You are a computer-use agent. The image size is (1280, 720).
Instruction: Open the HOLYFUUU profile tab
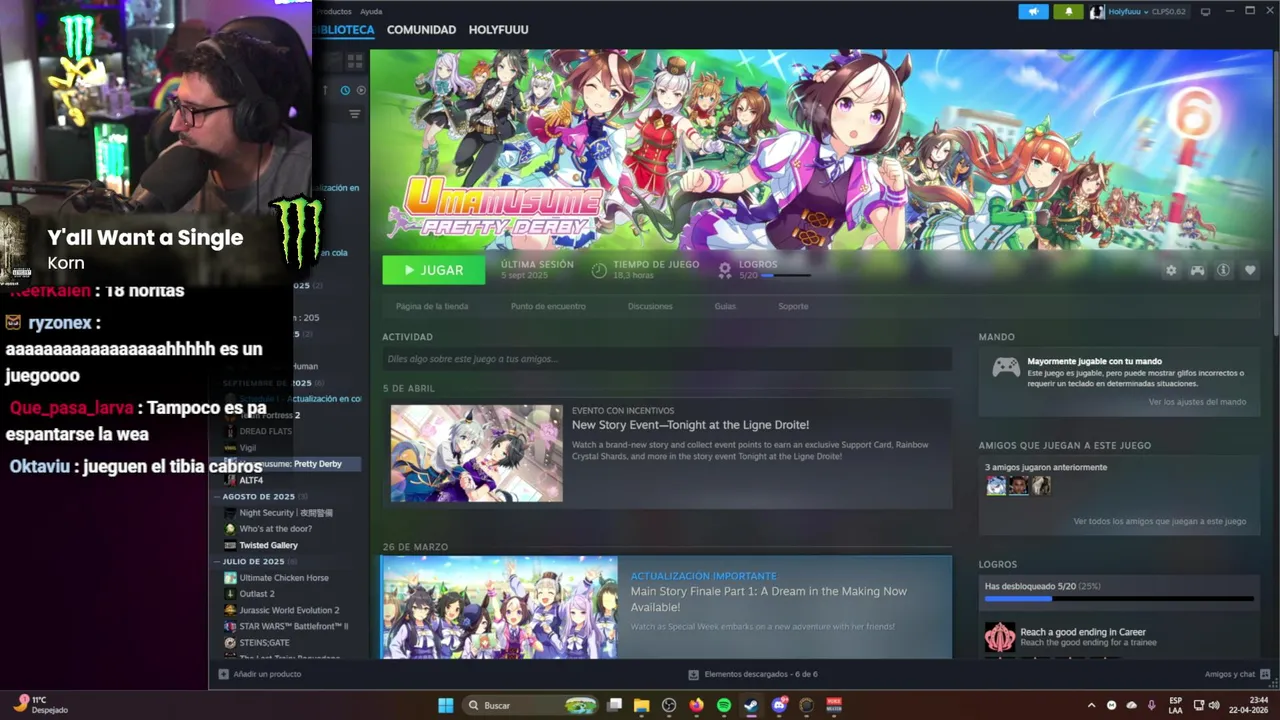click(x=498, y=30)
